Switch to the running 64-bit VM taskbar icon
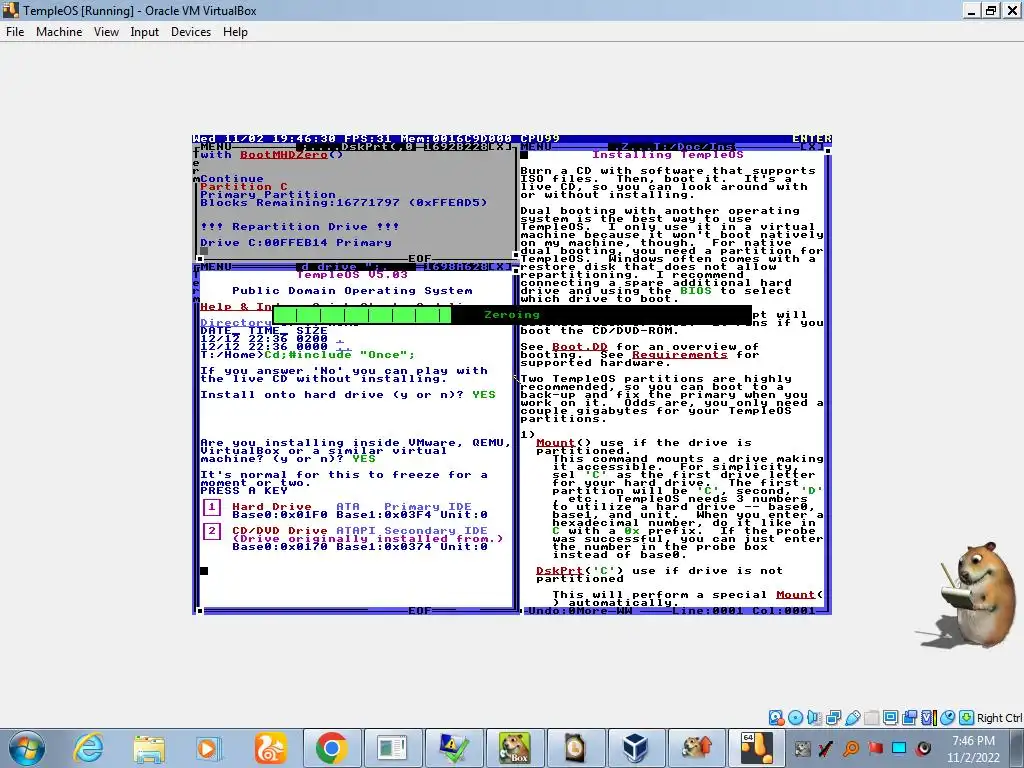 (757, 748)
